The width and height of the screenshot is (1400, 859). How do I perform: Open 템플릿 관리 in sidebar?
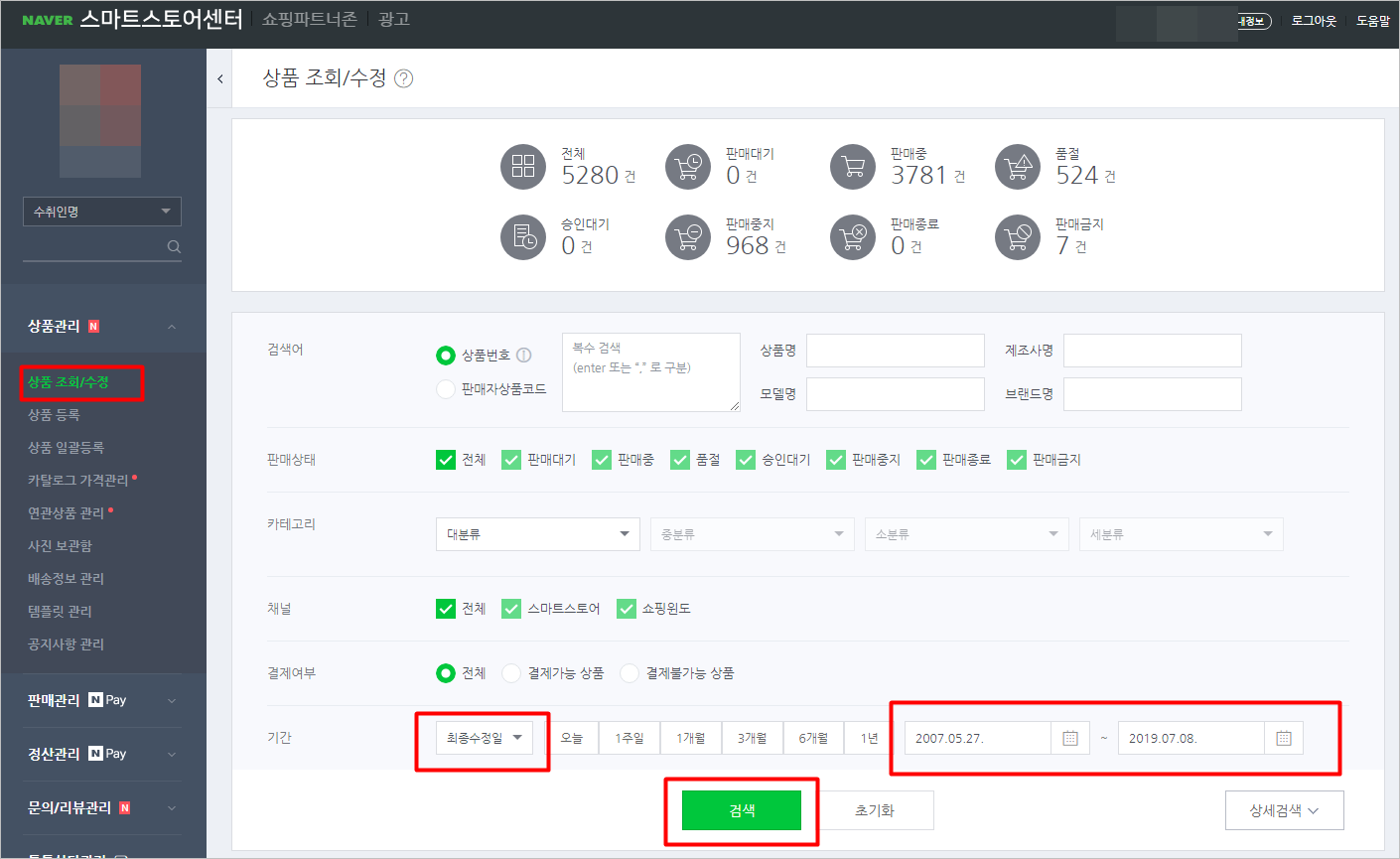[x=60, y=612]
